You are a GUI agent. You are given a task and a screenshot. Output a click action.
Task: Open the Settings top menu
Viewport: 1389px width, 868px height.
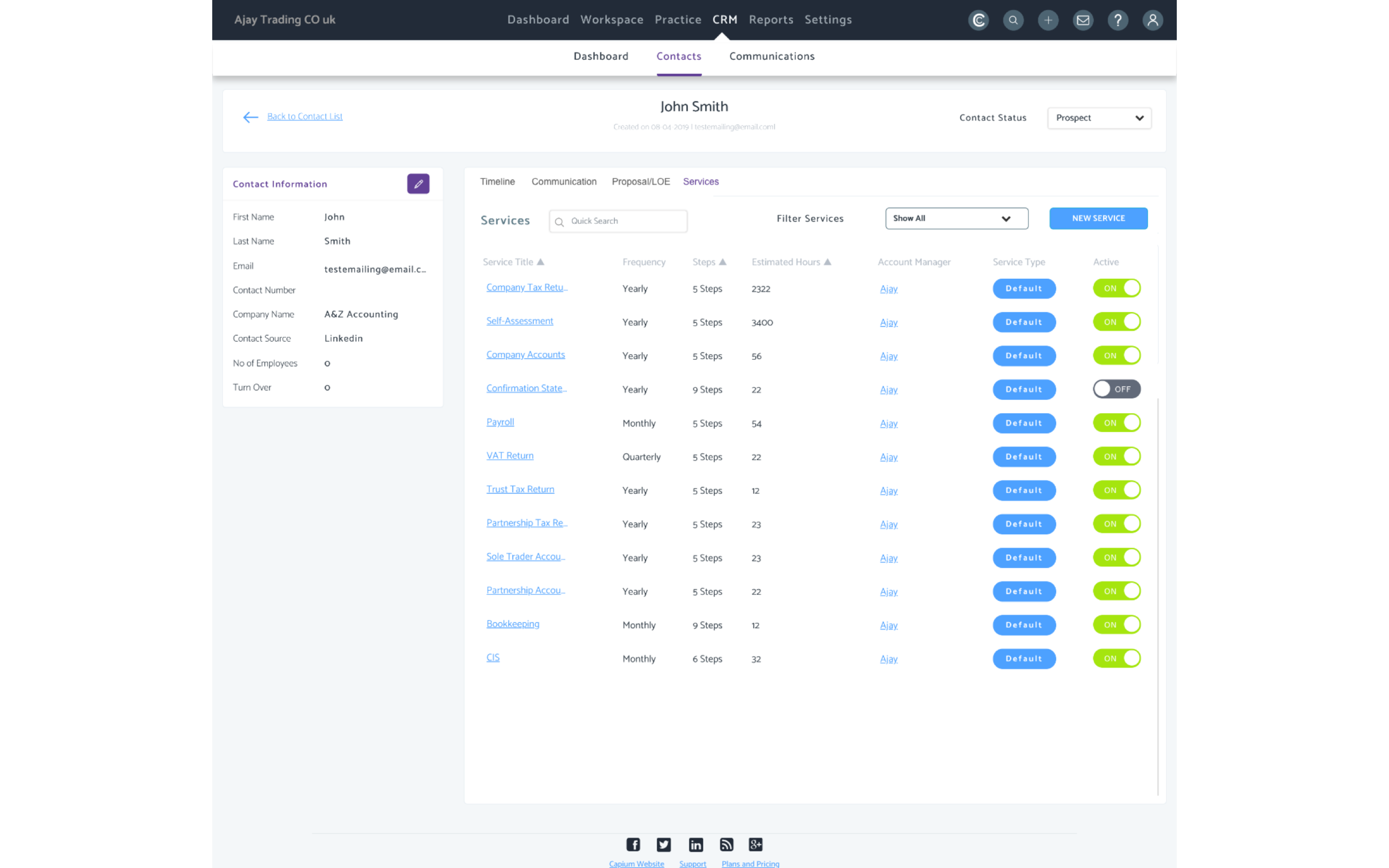click(x=828, y=19)
